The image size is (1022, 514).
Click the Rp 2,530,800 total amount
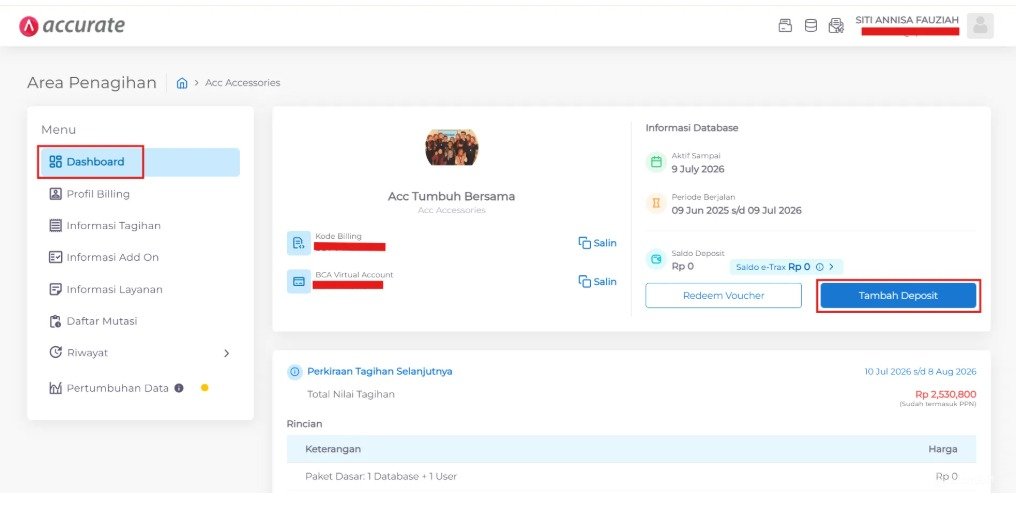(946, 394)
